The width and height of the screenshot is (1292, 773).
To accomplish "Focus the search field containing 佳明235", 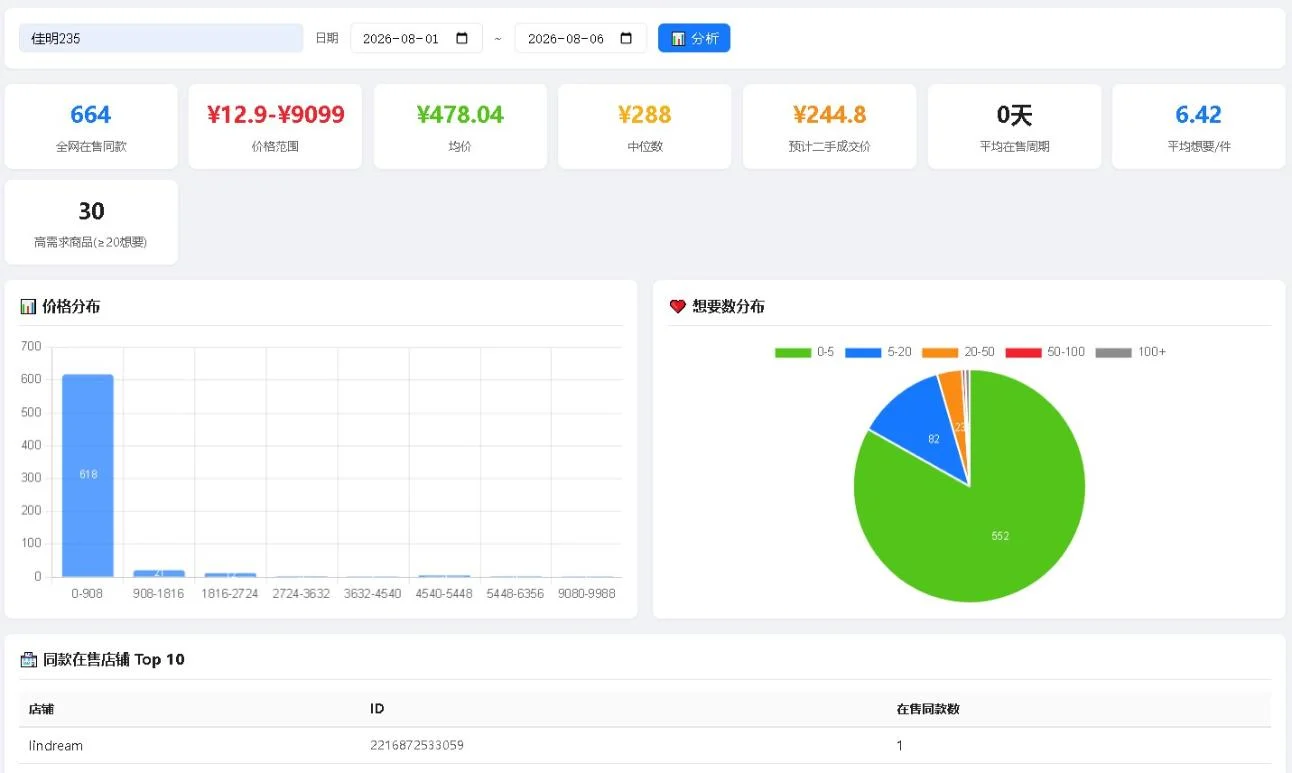I will click(x=161, y=38).
